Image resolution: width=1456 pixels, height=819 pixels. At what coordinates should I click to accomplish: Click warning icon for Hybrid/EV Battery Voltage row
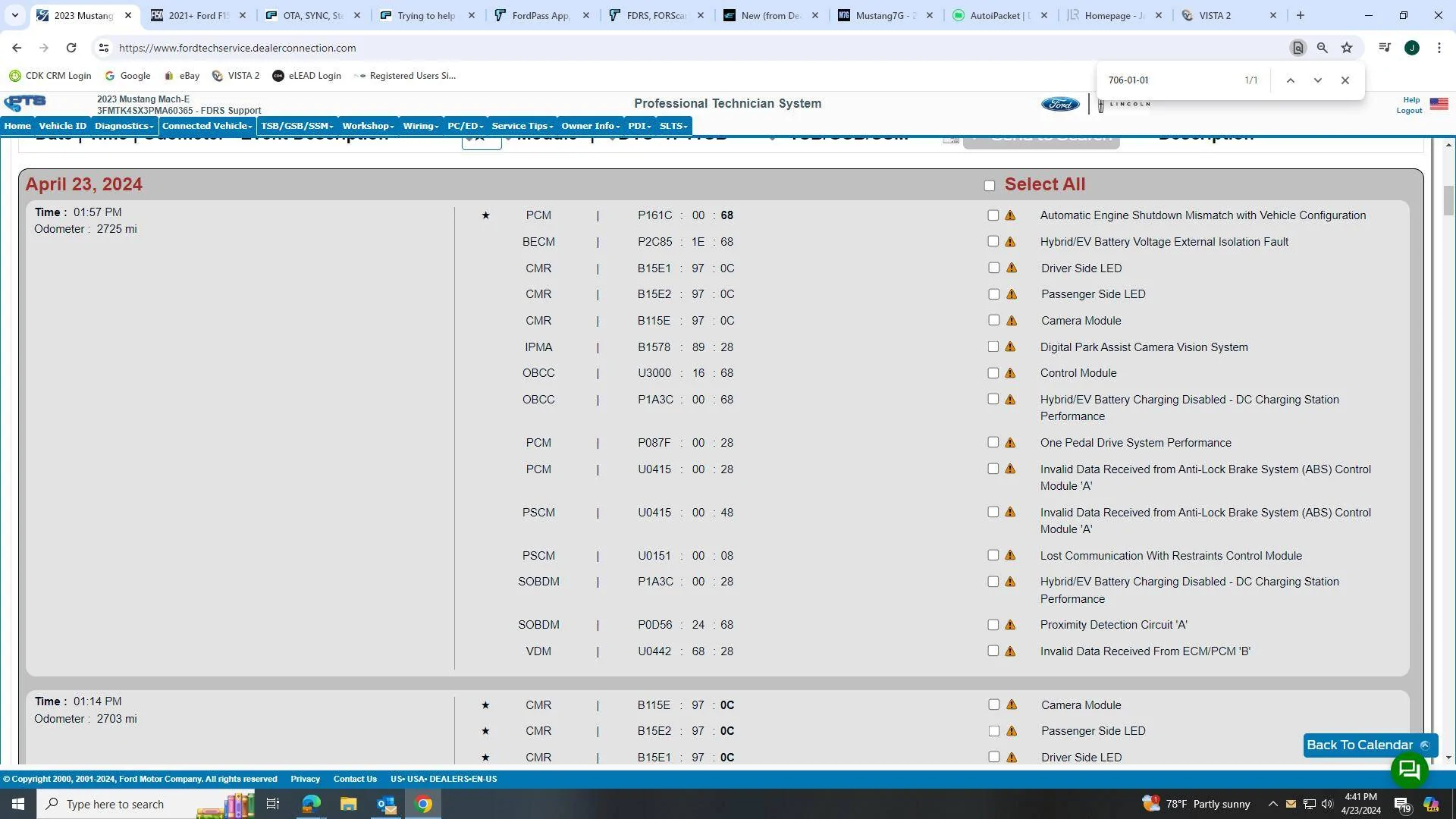[1010, 242]
